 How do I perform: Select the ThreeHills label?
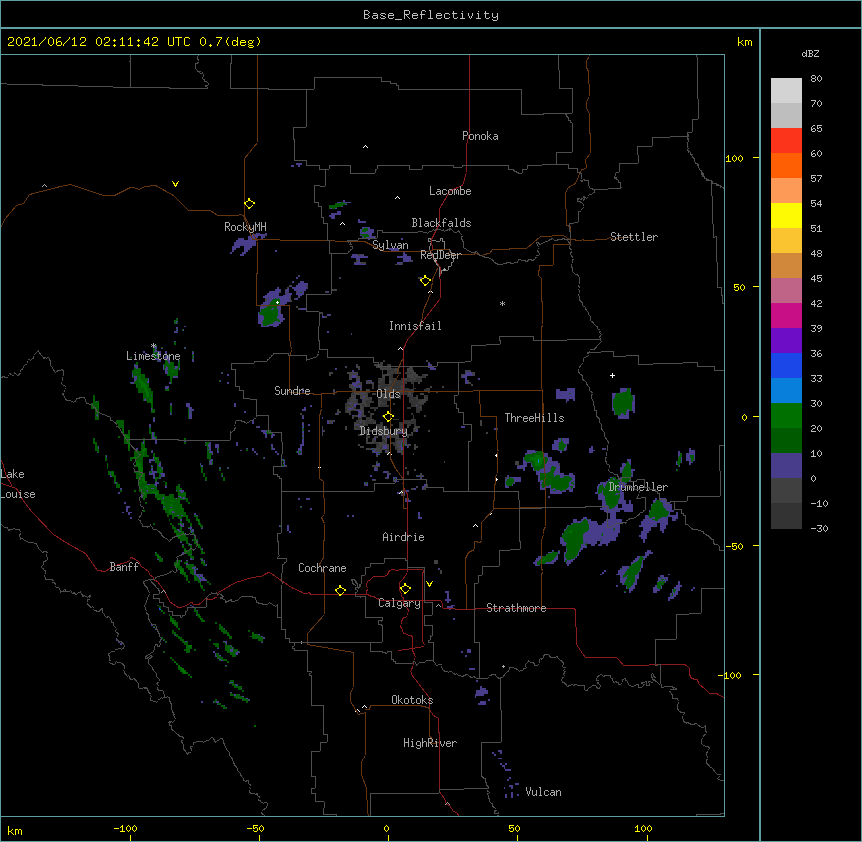tap(534, 418)
